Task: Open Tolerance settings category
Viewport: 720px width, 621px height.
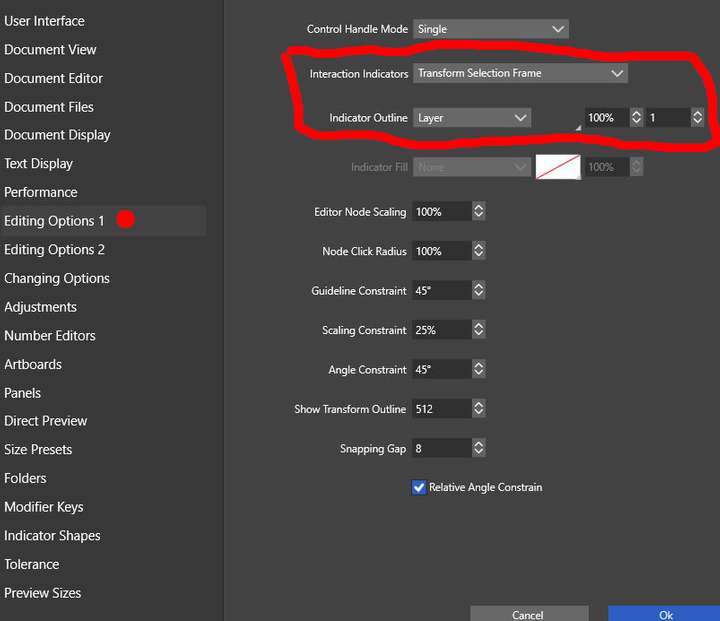Action: click(x=31, y=564)
